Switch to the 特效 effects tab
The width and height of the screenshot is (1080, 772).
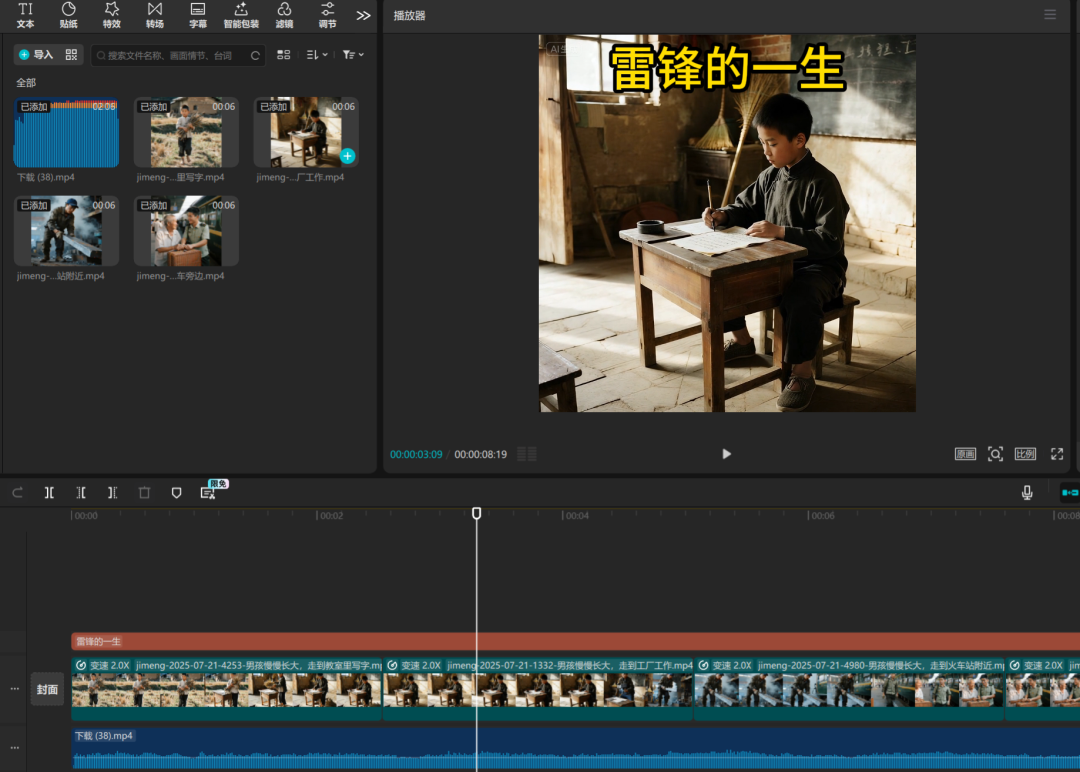[111, 15]
